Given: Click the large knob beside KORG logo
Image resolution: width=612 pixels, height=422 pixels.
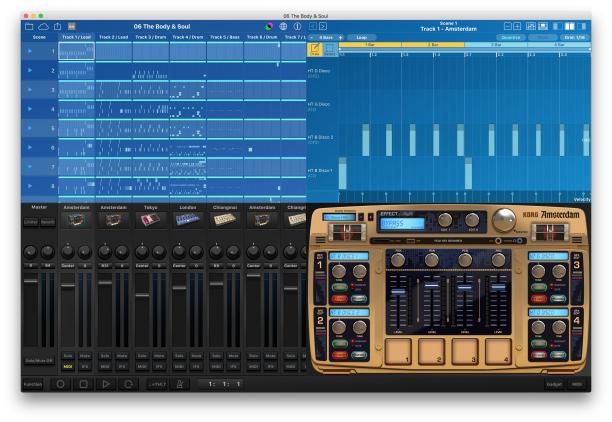Looking at the screenshot, I should point(504,220).
